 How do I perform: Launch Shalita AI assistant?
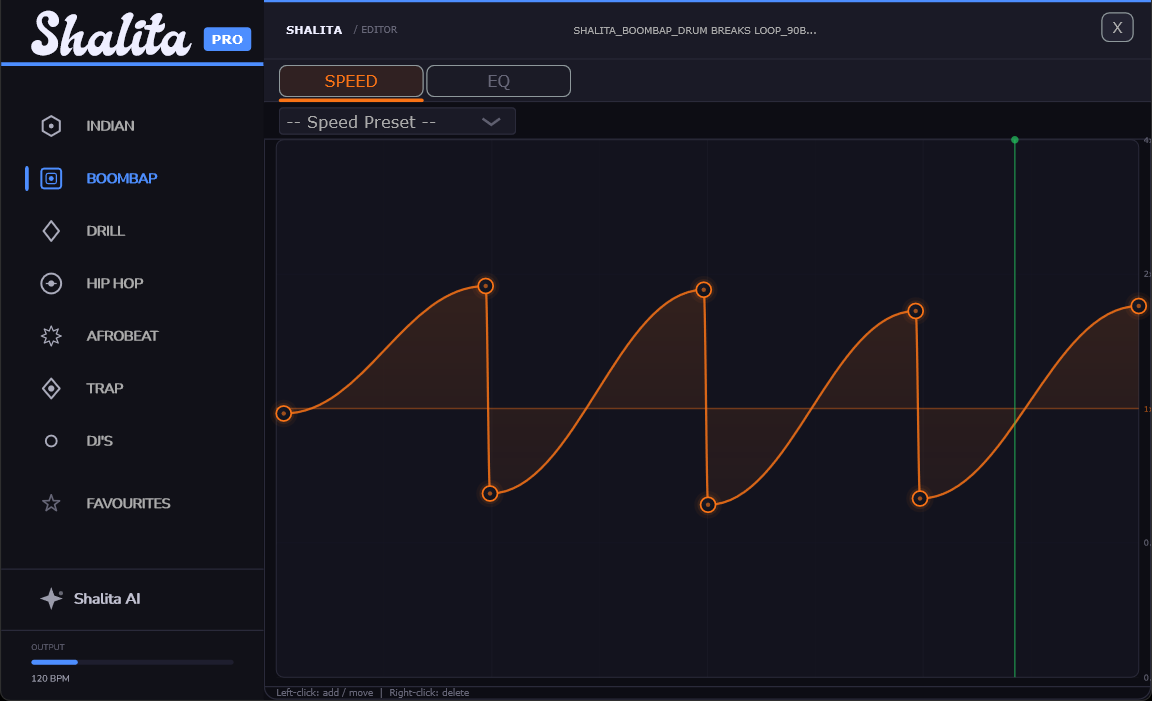click(107, 599)
